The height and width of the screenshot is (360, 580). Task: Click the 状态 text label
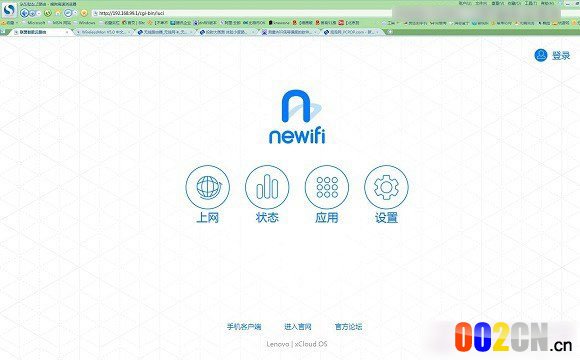point(267,218)
